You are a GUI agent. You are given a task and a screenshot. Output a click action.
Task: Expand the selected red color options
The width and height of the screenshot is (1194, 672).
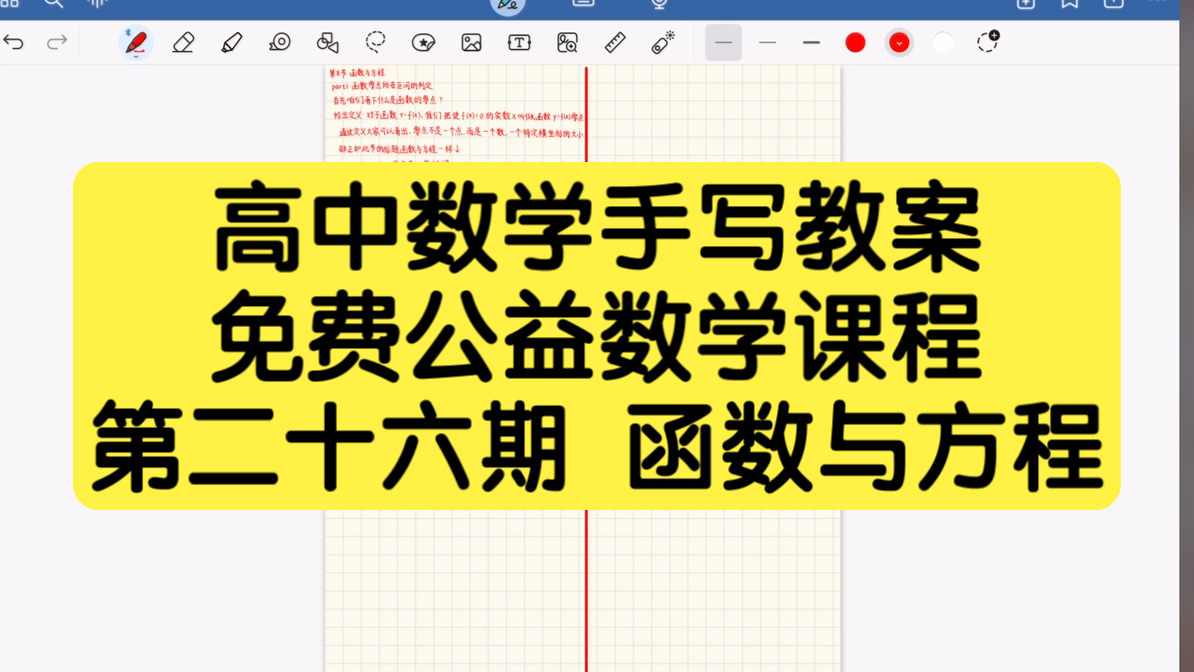coord(899,43)
